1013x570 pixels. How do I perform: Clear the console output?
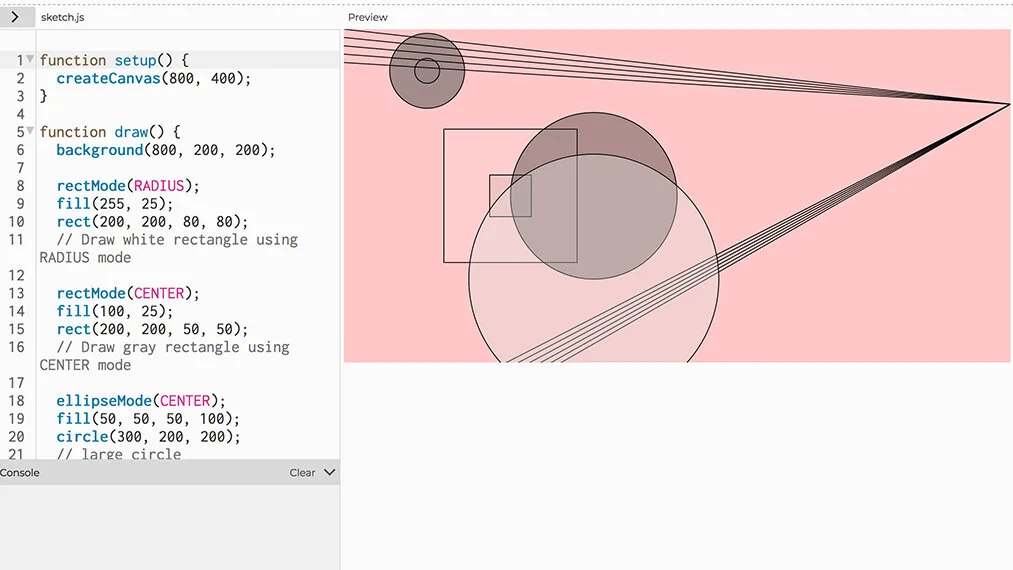pyautogui.click(x=302, y=473)
